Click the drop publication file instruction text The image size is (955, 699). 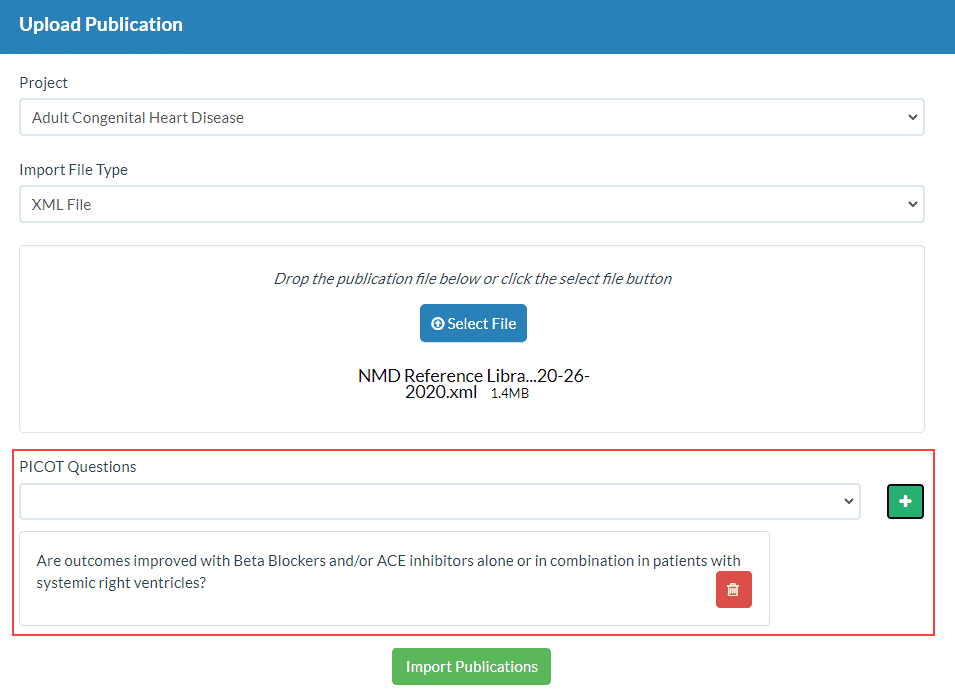pos(472,279)
